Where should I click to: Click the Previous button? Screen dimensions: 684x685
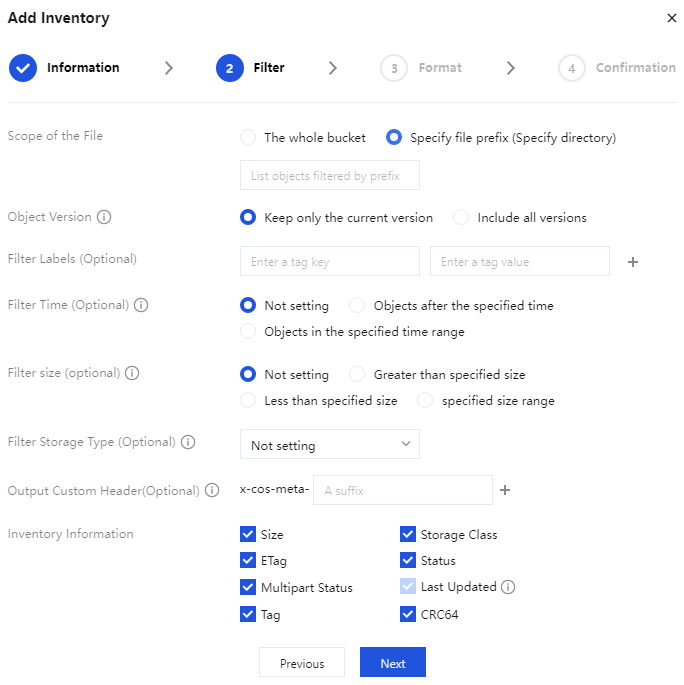[302, 662]
